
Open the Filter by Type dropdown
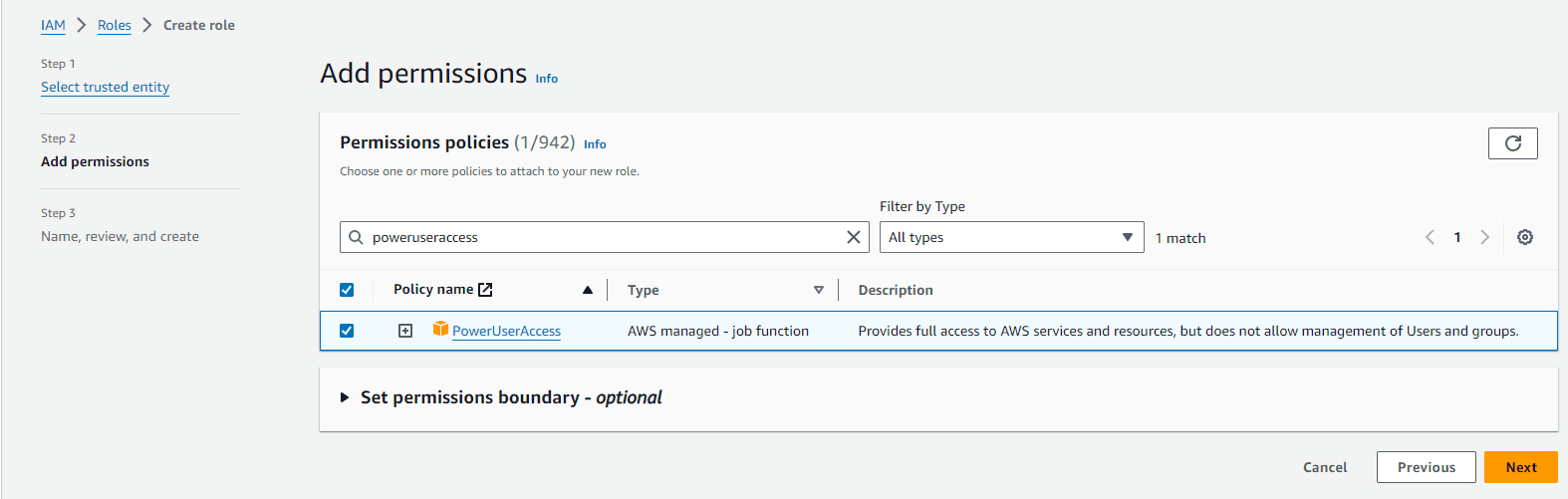(x=1011, y=237)
